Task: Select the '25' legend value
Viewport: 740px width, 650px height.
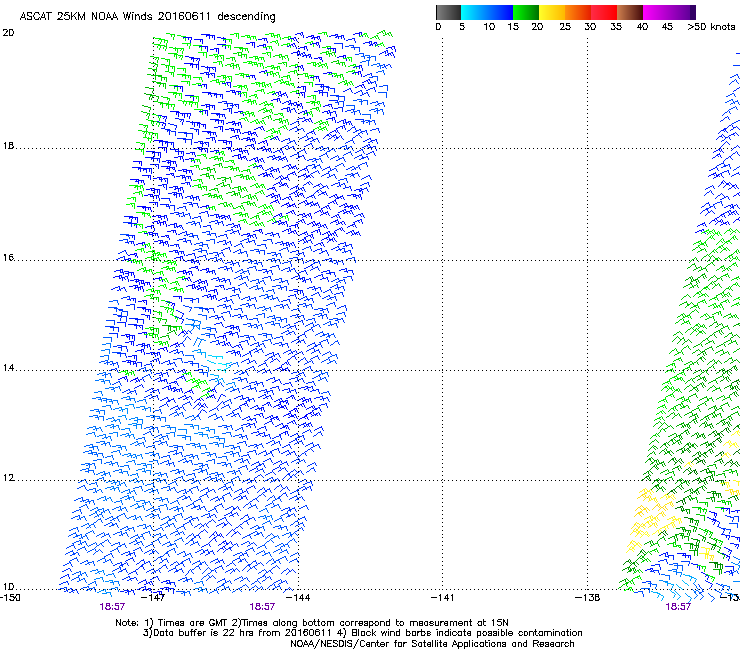Action: [x=565, y=27]
